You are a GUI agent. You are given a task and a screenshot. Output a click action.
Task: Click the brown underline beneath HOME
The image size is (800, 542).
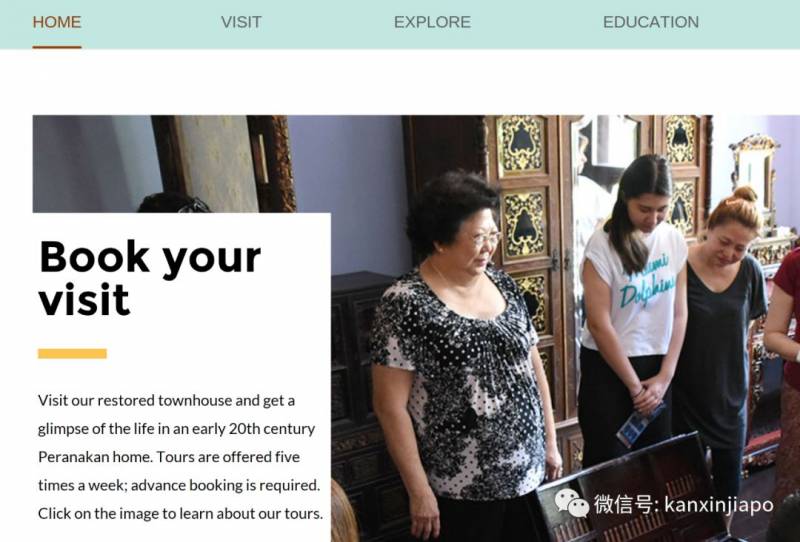[x=57, y=47]
